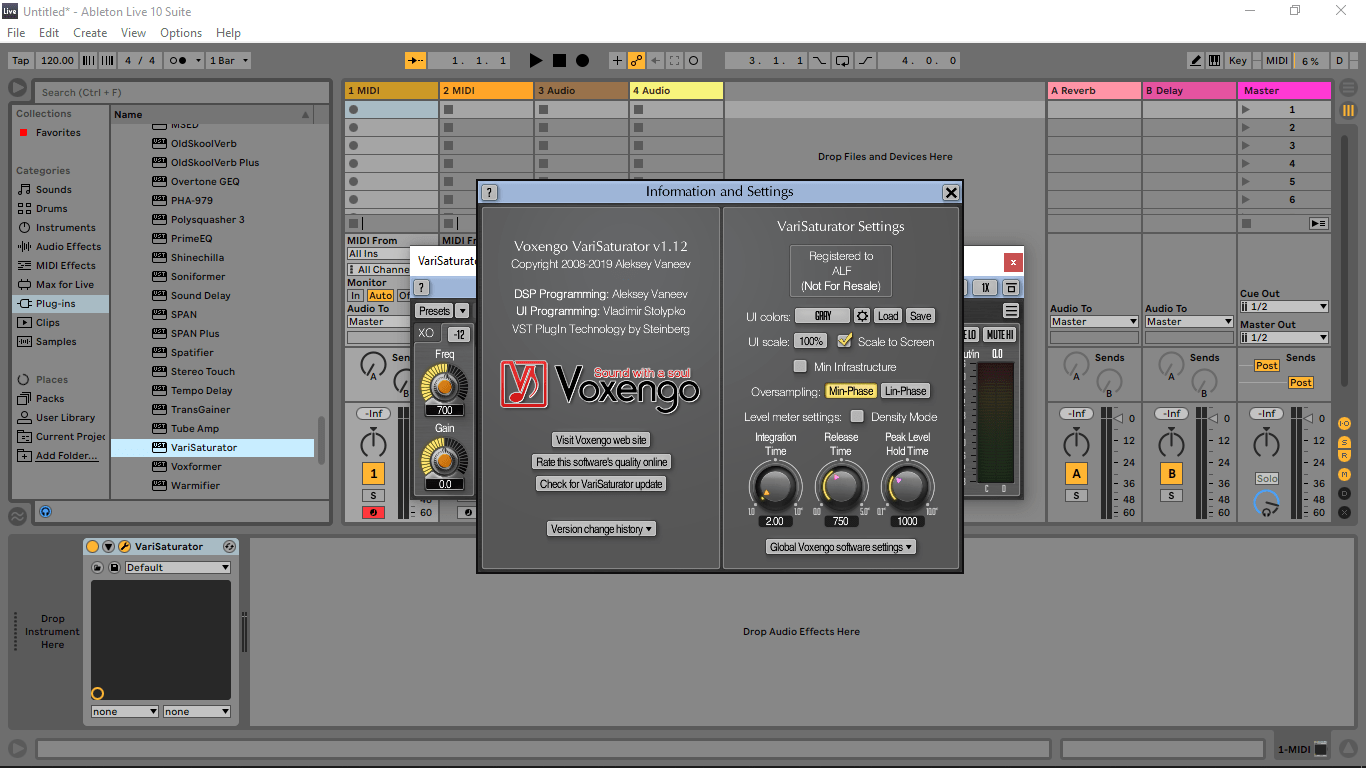Open the 100% UI scale selector
This screenshot has width=1366, height=768.
pyautogui.click(x=811, y=342)
